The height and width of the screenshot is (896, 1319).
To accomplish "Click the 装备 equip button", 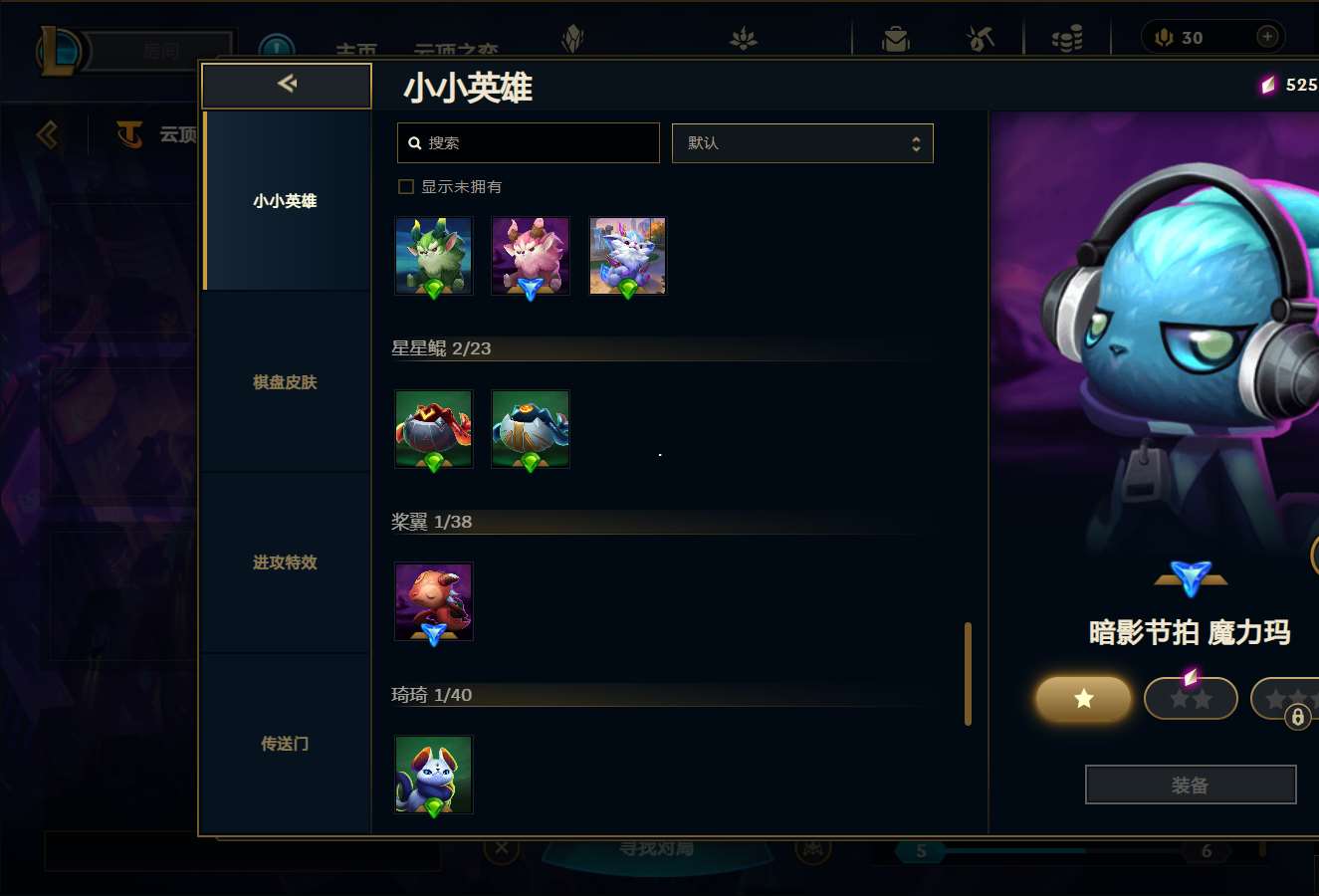I will click(x=1191, y=784).
